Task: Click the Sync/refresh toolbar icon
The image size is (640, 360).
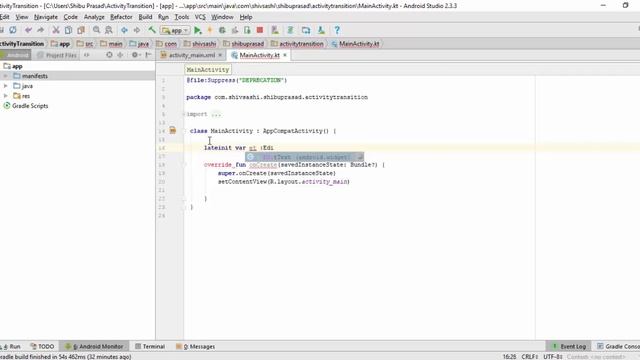Action: coord(13,30)
